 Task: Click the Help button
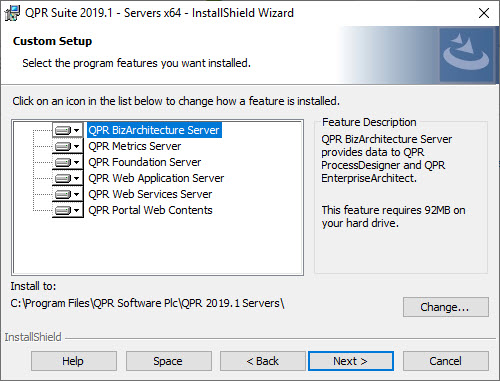[74, 361]
